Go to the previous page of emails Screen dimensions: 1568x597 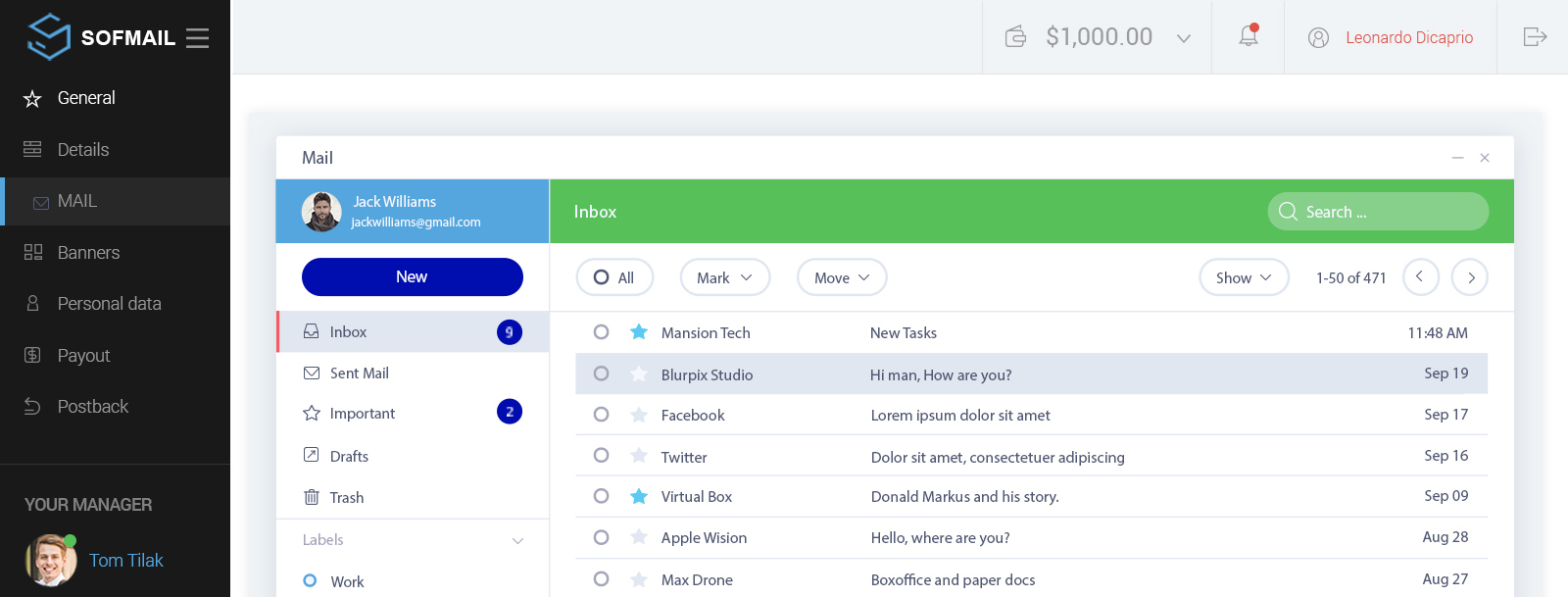(1420, 277)
